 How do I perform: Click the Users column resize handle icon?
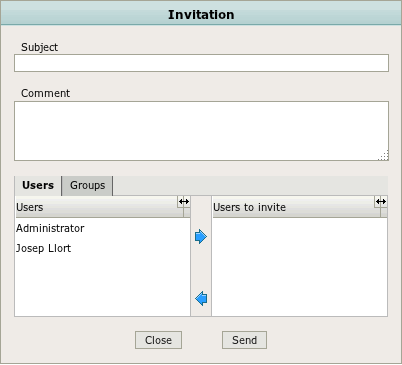pyautogui.click(x=184, y=202)
